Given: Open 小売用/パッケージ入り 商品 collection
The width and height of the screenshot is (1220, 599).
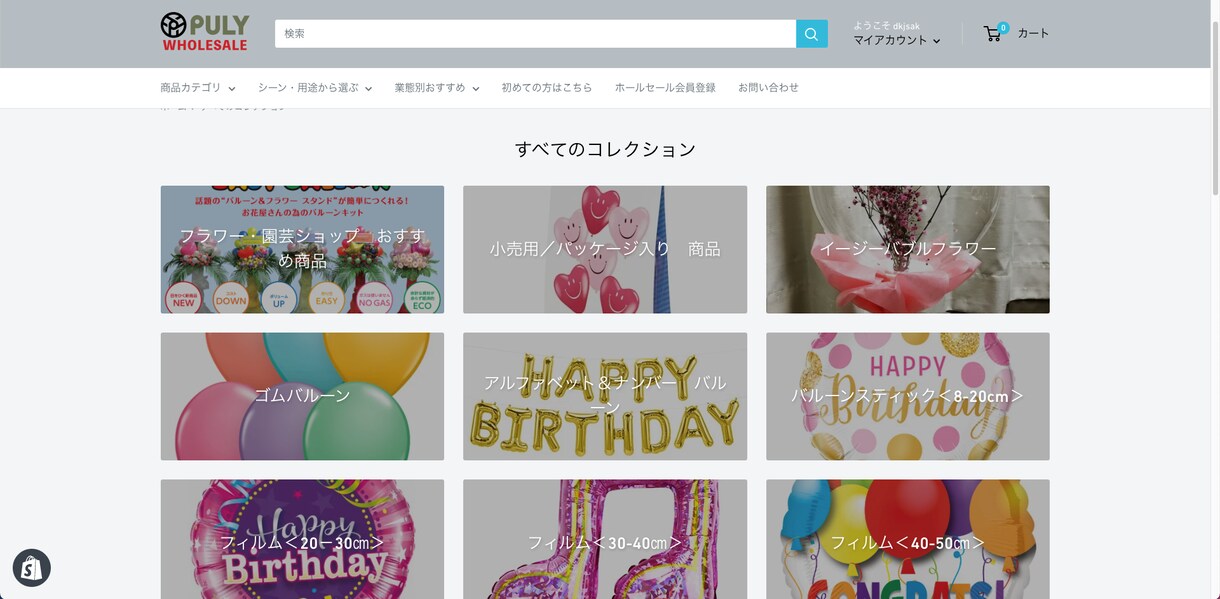Looking at the screenshot, I should click(x=605, y=249).
